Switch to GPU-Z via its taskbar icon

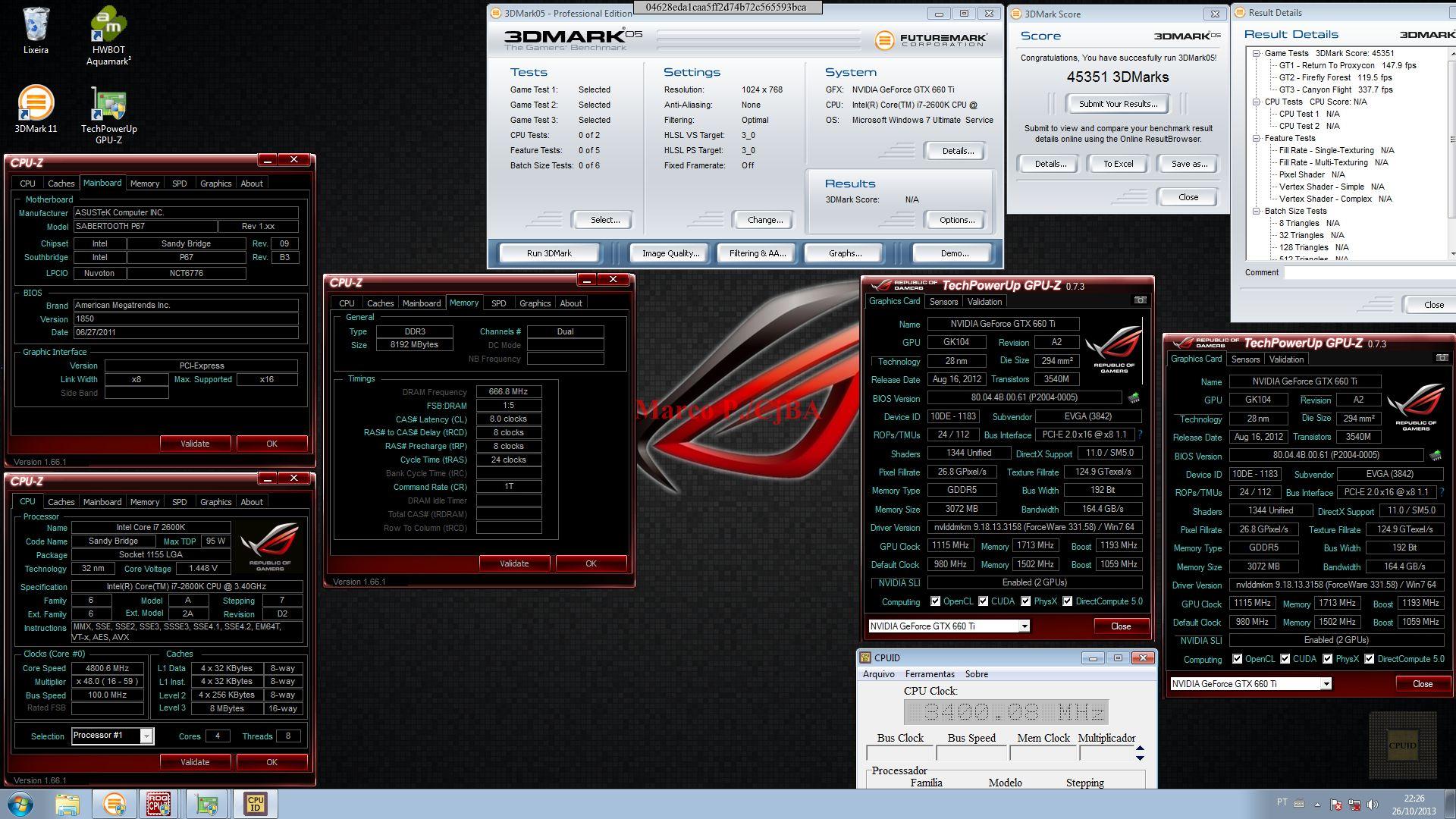pyautogui.click(x=206, y=804)
